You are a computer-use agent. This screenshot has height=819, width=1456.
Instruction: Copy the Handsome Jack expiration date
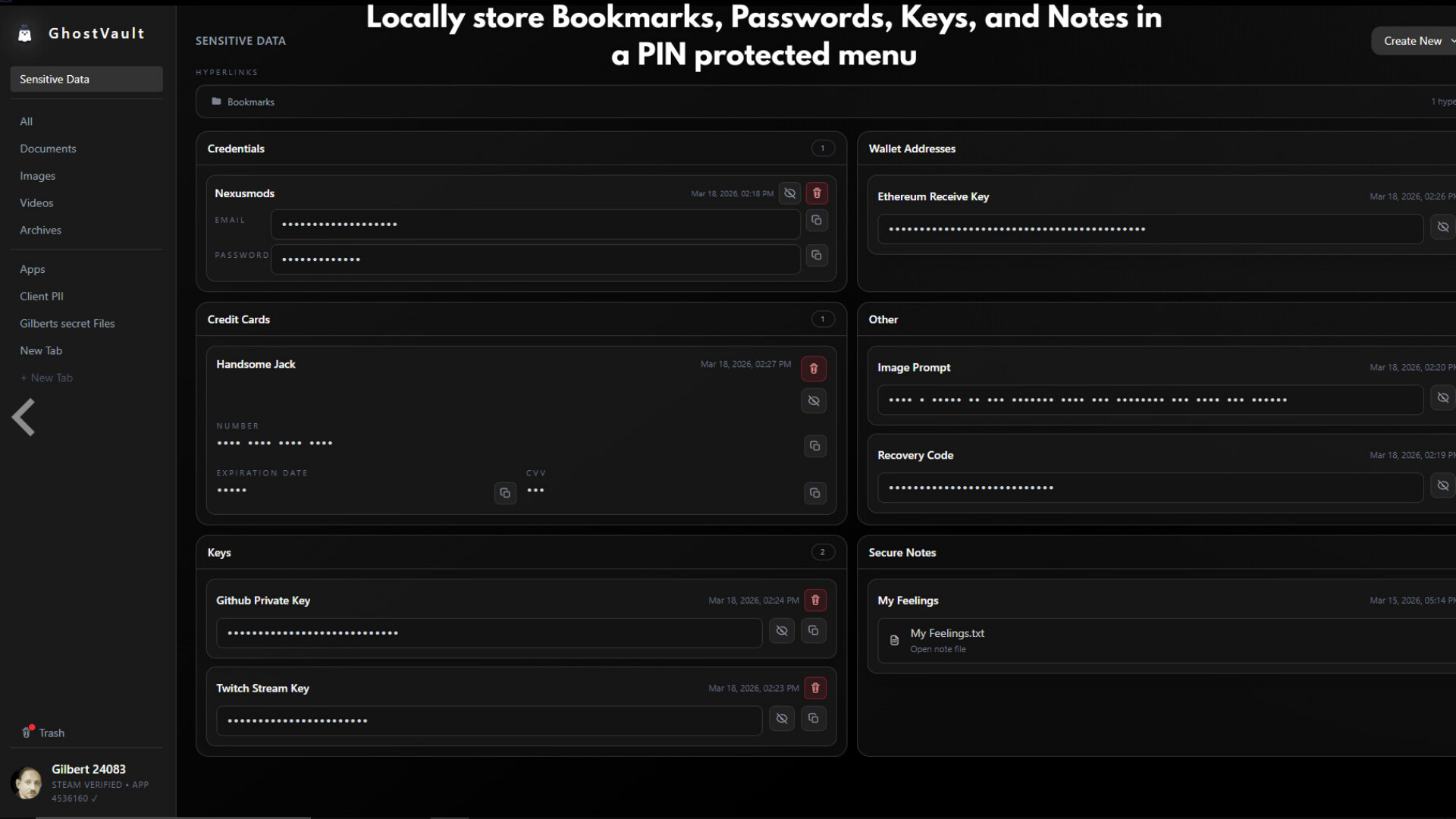coord(505,493)
